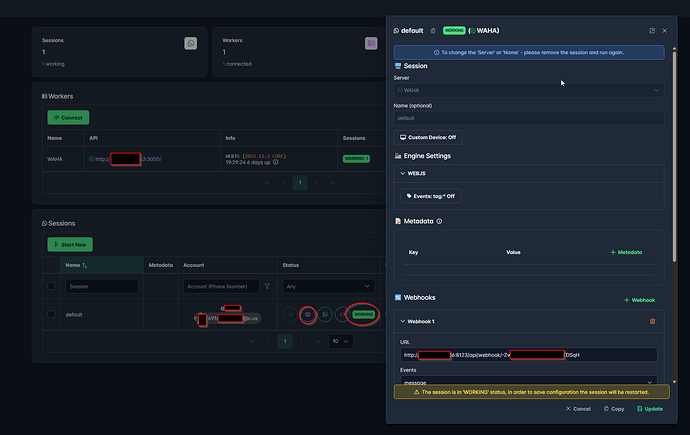690x435 pixels.
Task: Open the rows-per-page 10 dropdown
Action: [341, 341]
